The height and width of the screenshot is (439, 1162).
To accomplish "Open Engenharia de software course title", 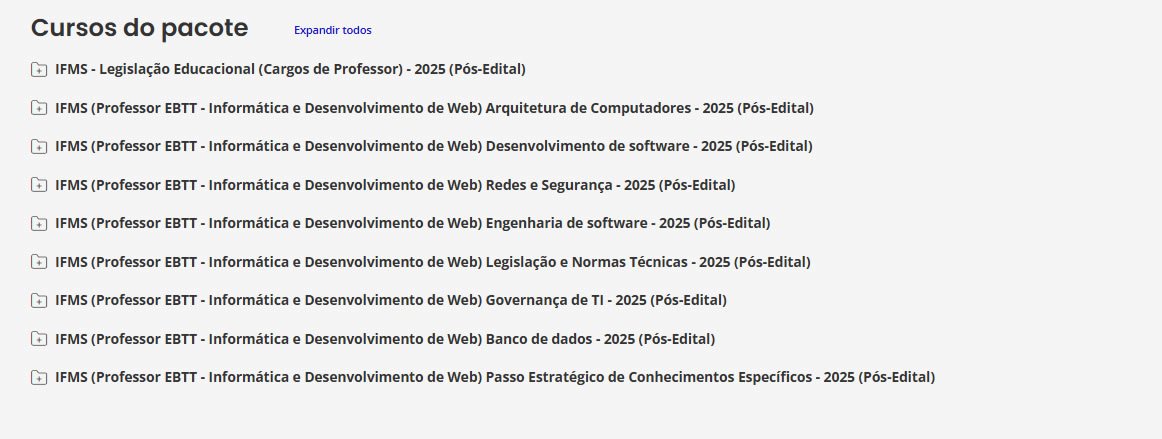I will point(413,223).
